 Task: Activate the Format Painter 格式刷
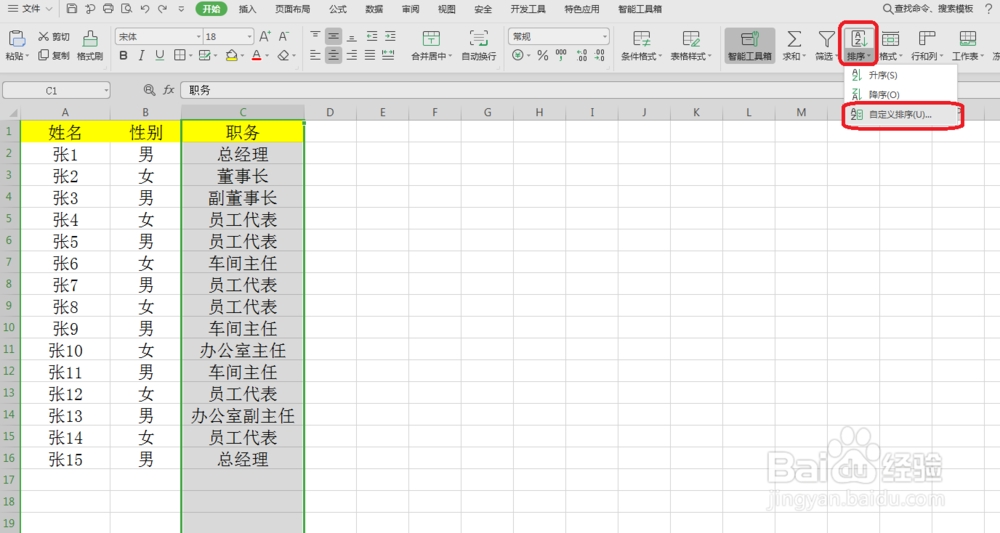point(90,46)
